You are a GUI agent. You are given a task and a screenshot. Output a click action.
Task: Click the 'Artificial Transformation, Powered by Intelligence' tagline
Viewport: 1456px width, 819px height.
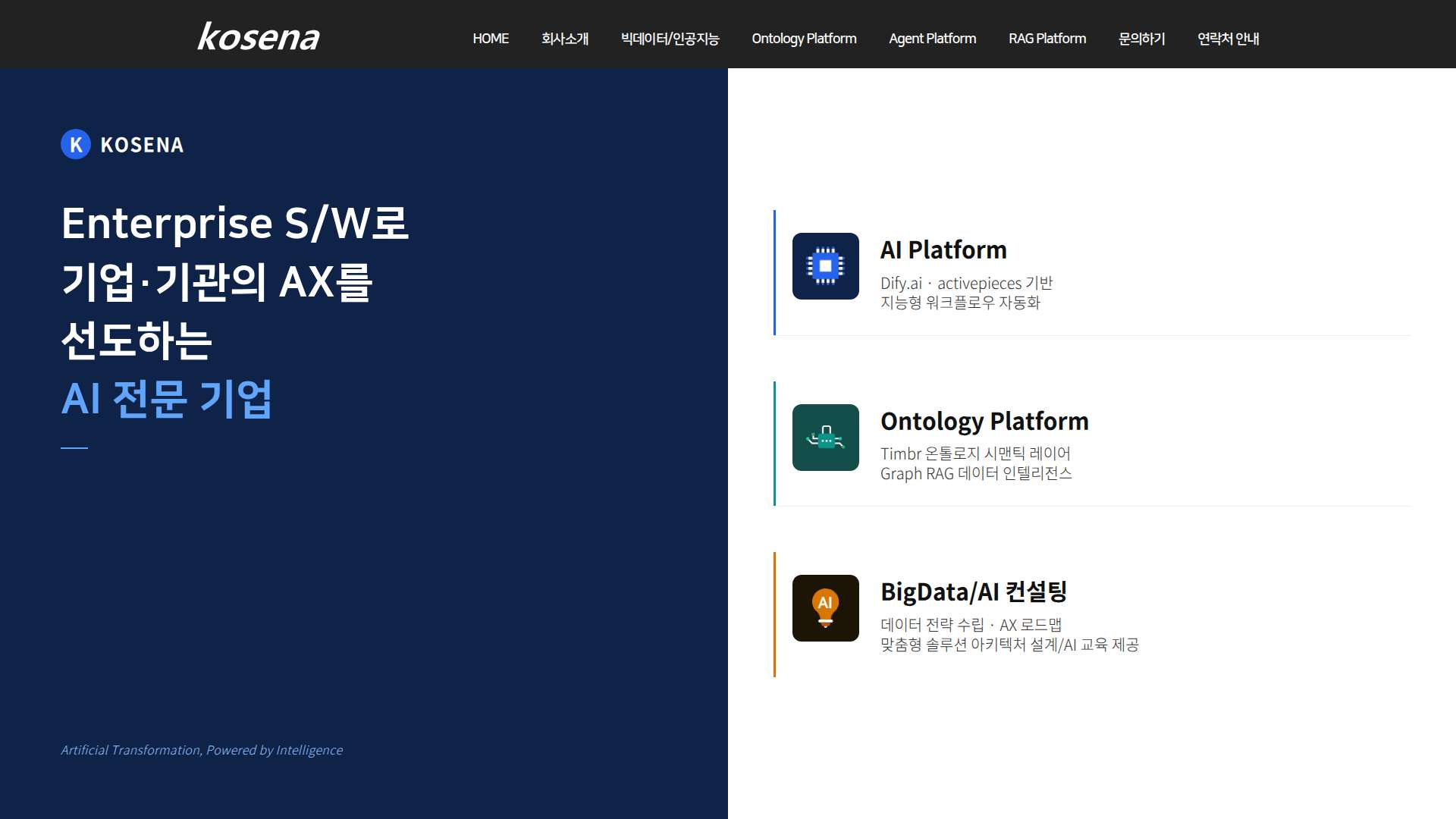pyautogui.click(x=202, y=750)
